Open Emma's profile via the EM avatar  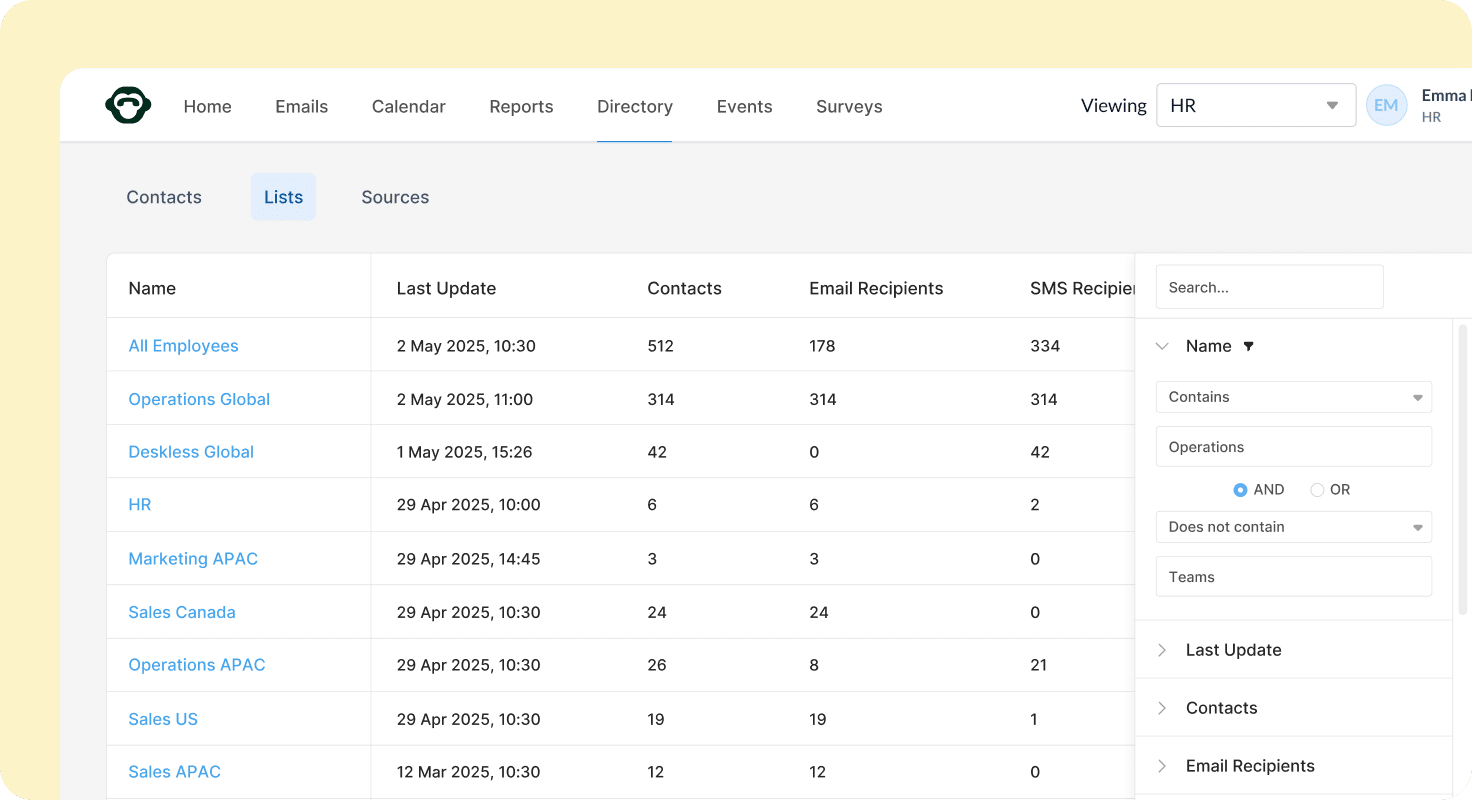click(1386, 104)
